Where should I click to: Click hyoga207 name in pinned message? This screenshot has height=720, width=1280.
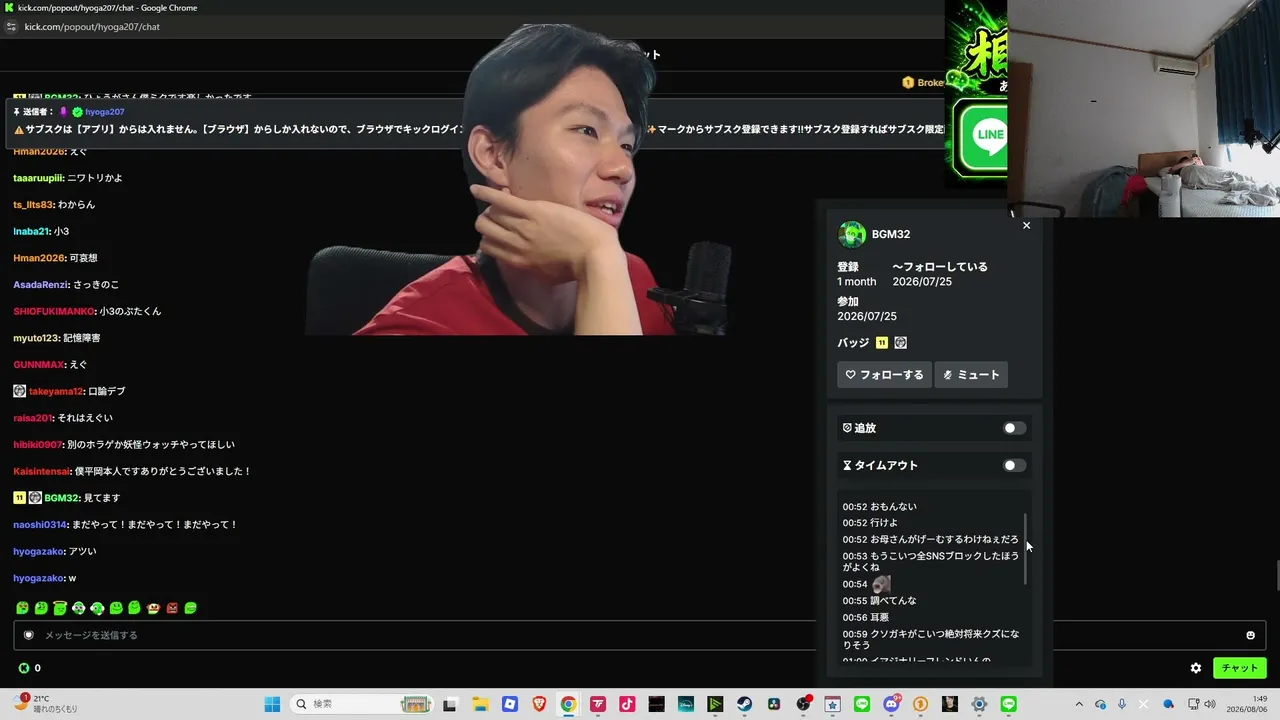point(105,112)
